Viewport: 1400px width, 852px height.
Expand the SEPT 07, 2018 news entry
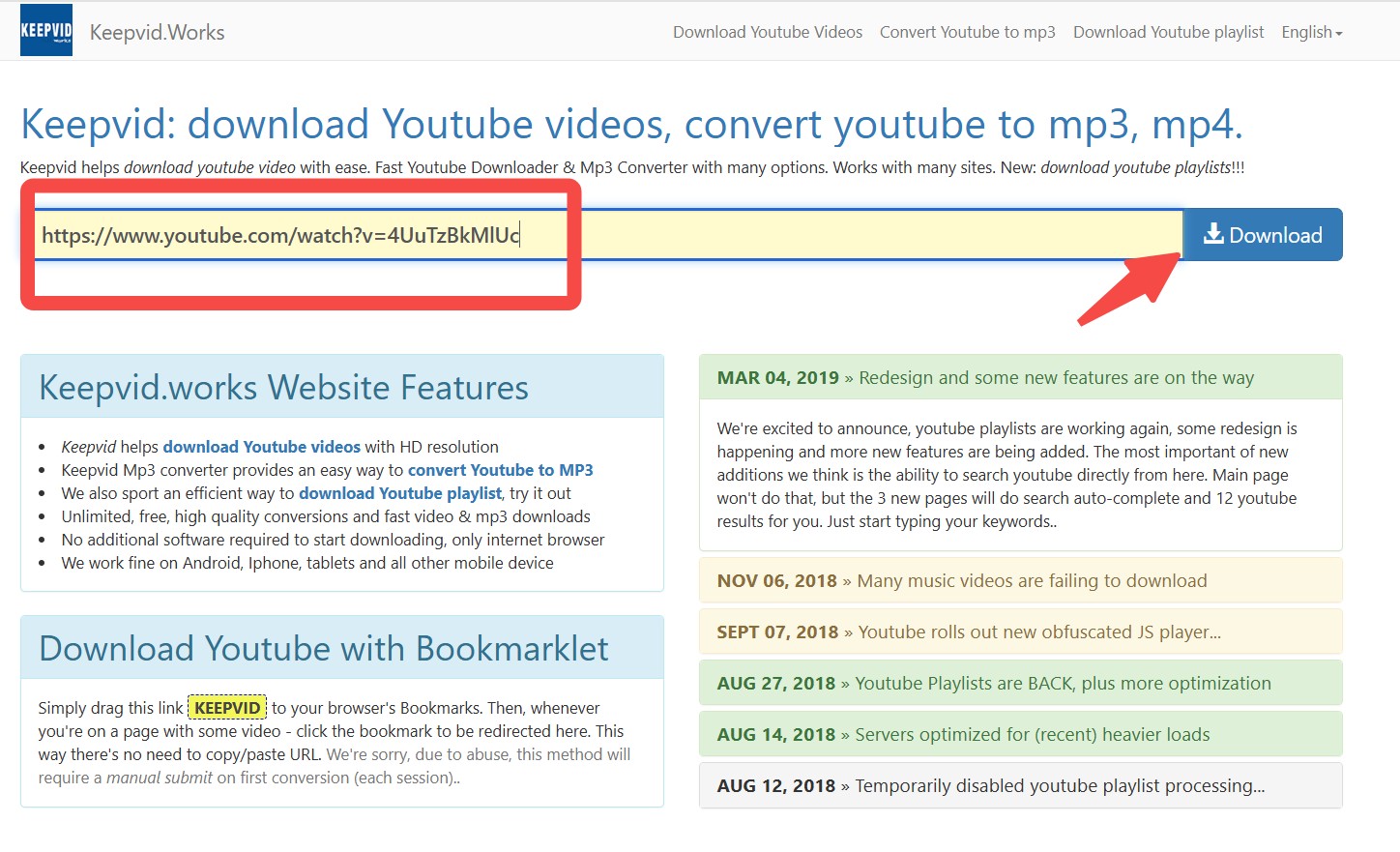[1021, 632]
